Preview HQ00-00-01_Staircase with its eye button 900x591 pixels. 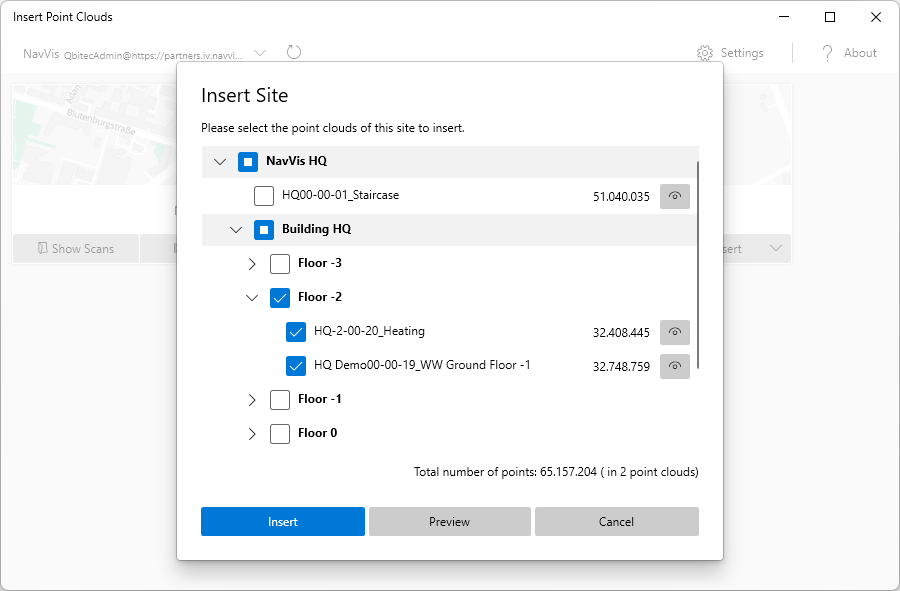point(674,196)
